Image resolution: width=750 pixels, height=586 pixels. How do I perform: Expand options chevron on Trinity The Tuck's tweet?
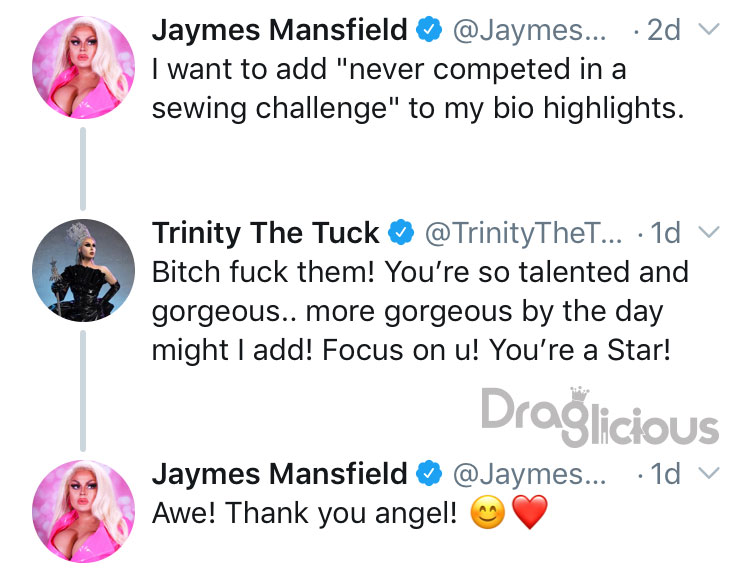(x=709, y=232)
